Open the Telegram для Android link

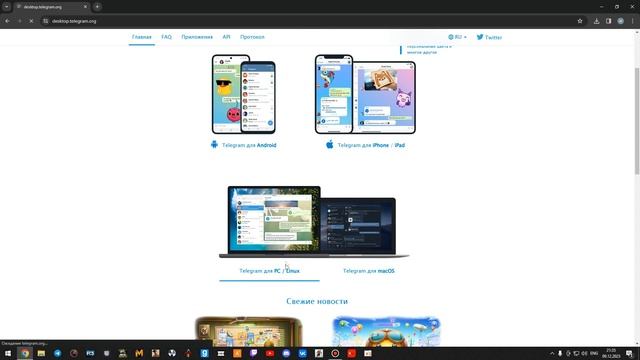(249, 145)
